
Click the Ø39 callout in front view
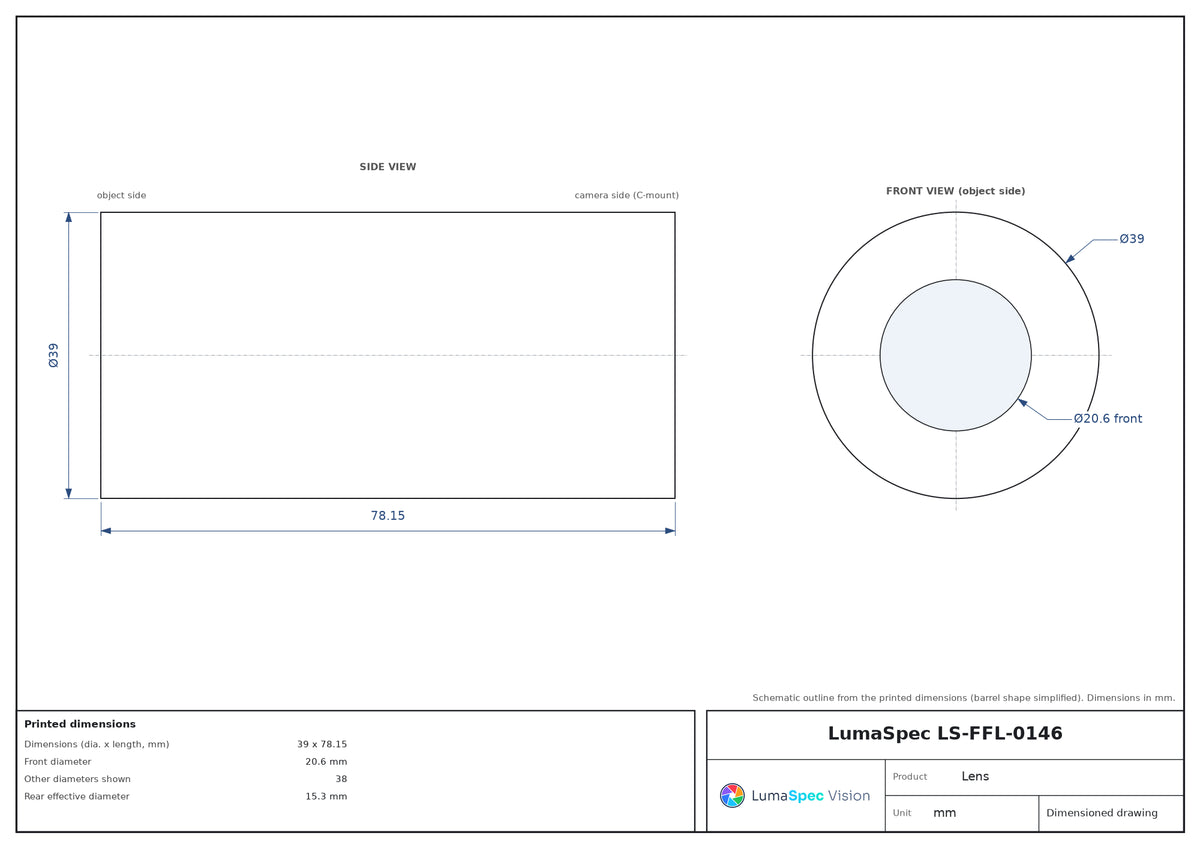pyautogui.click(x=1132, y=239)
